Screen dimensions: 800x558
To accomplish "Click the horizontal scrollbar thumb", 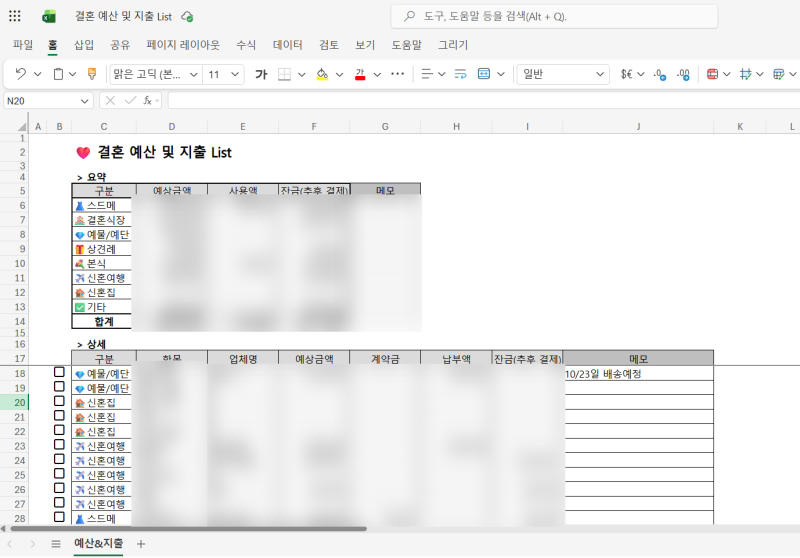I will (x=188, y=528).
